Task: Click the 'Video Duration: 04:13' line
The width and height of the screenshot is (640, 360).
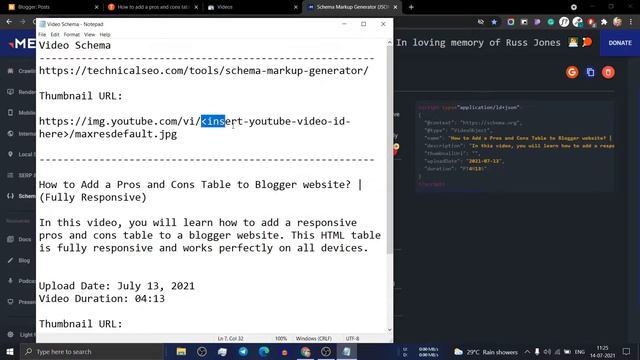Action: (102, 298)
